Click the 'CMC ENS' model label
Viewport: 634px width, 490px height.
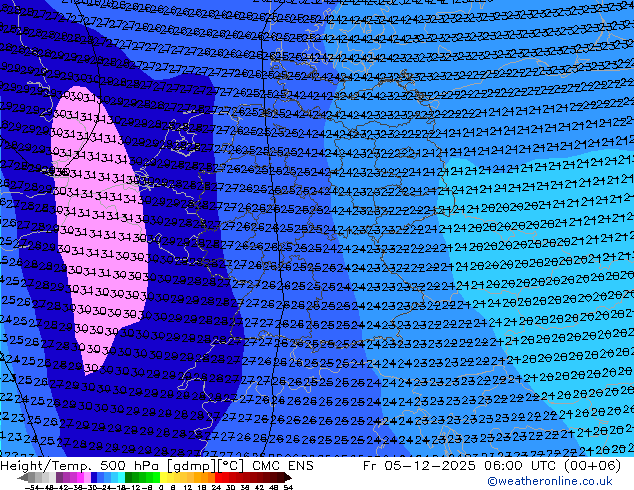click(283, 466)
